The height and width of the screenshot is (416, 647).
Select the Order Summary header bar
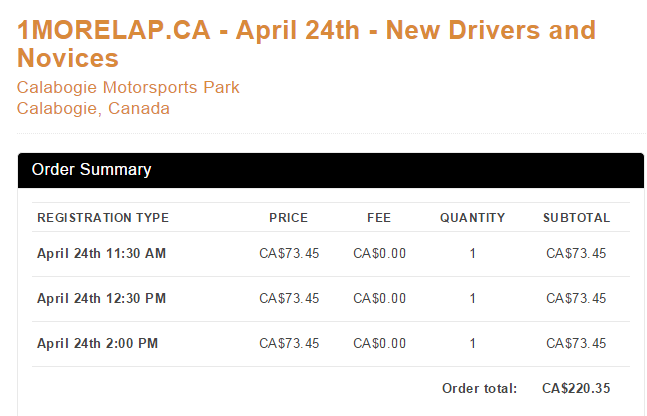tap(331, 170)
